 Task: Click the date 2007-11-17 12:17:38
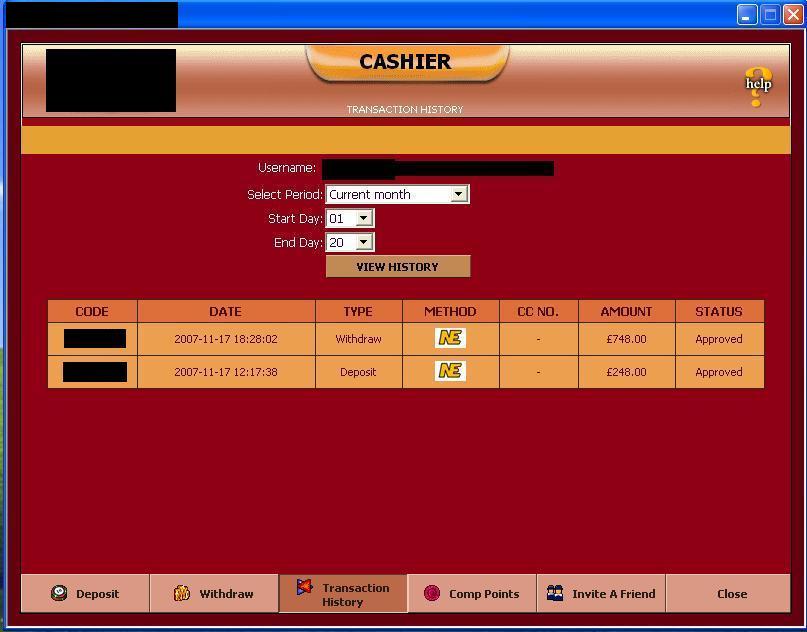[x=226, y=372]
